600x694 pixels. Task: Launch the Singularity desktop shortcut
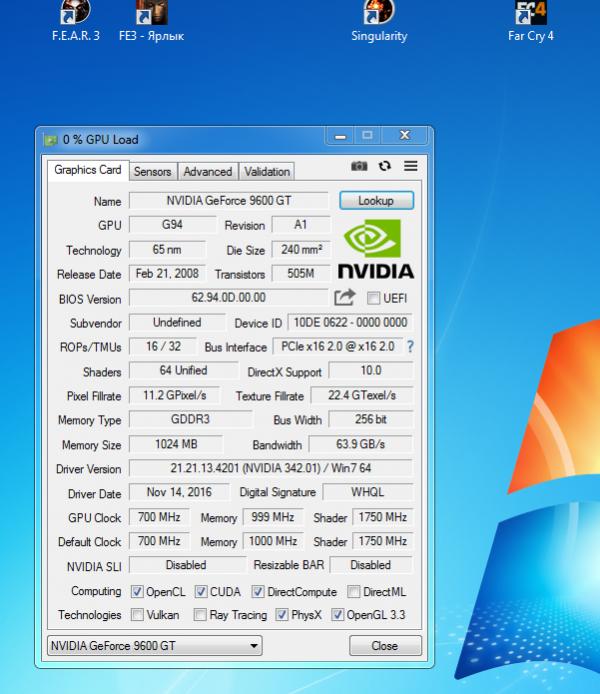379,21
